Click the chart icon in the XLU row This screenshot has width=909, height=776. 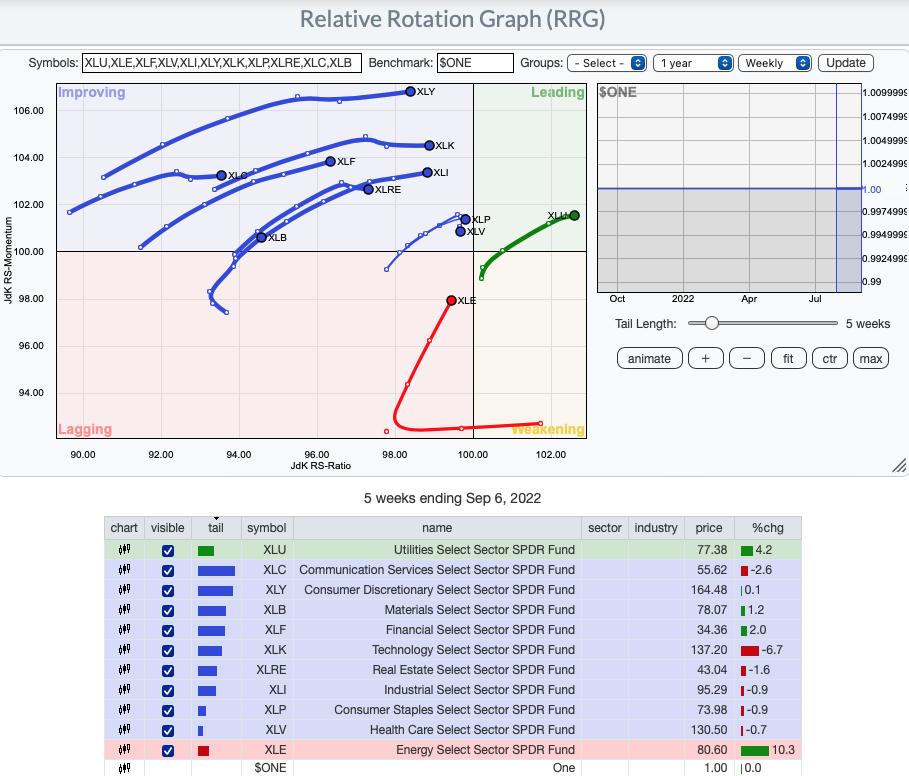(x=124, y=550)
